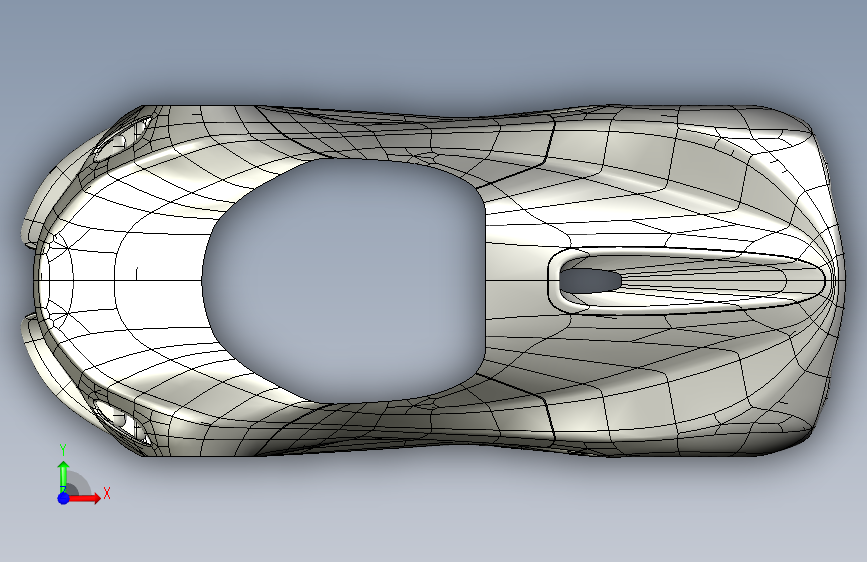
Task: Pick the small intake hole inside the scoop
Action: 590,280
